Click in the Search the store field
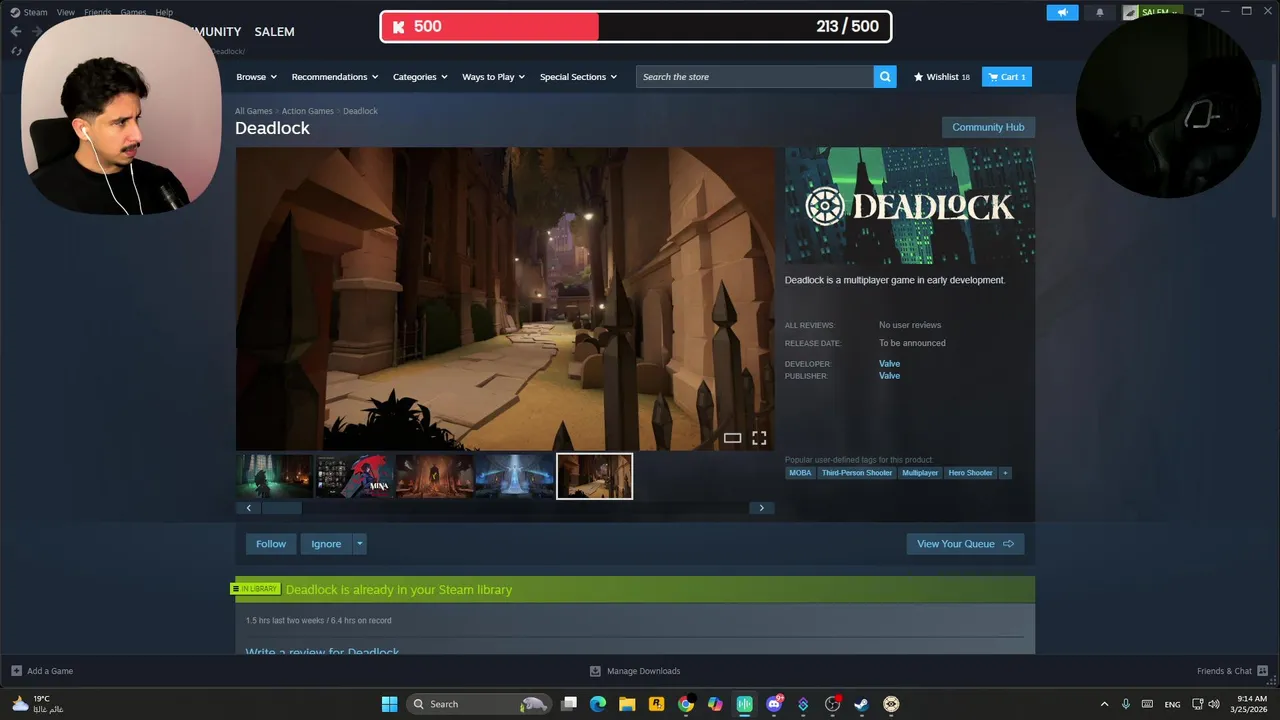 755,77
